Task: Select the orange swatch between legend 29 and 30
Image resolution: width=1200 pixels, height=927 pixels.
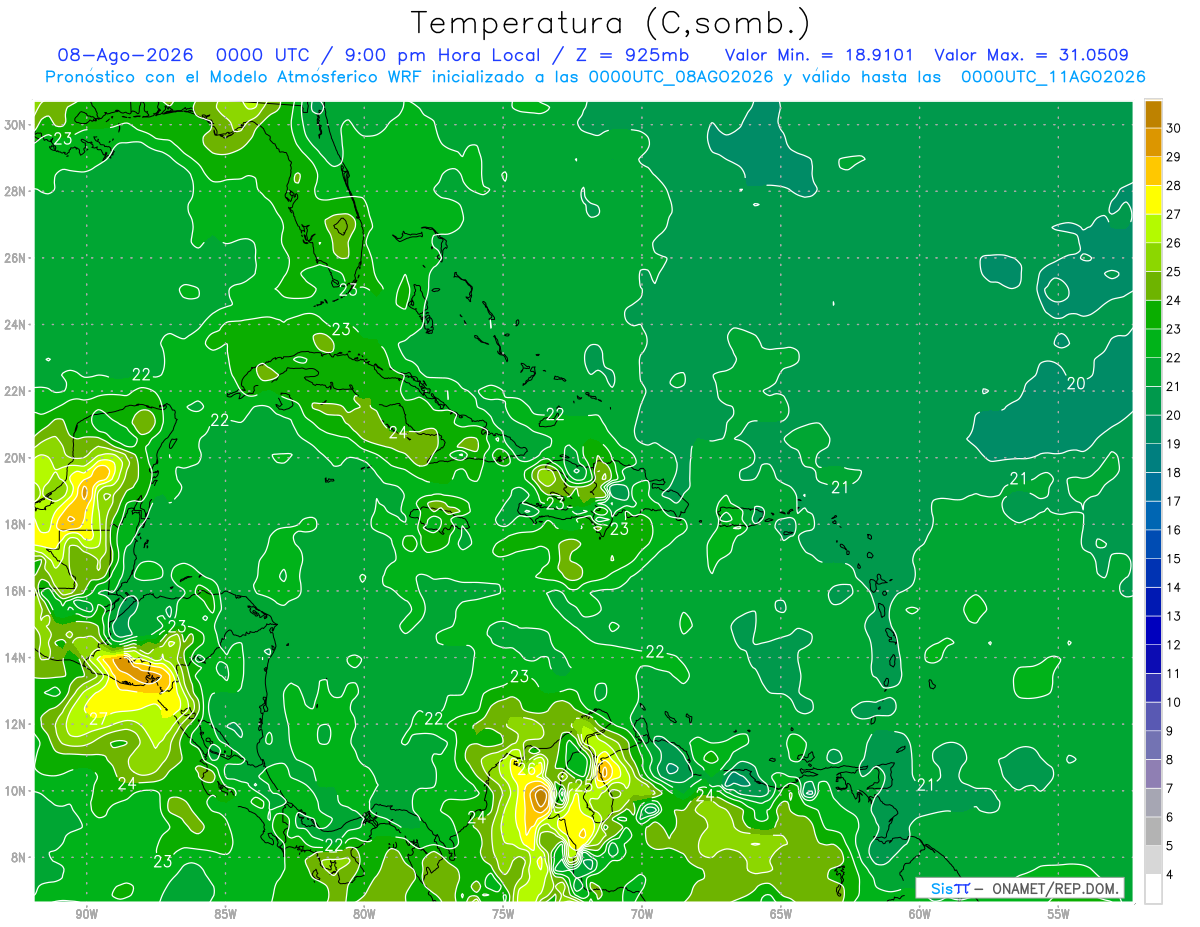Action: 1153,142
